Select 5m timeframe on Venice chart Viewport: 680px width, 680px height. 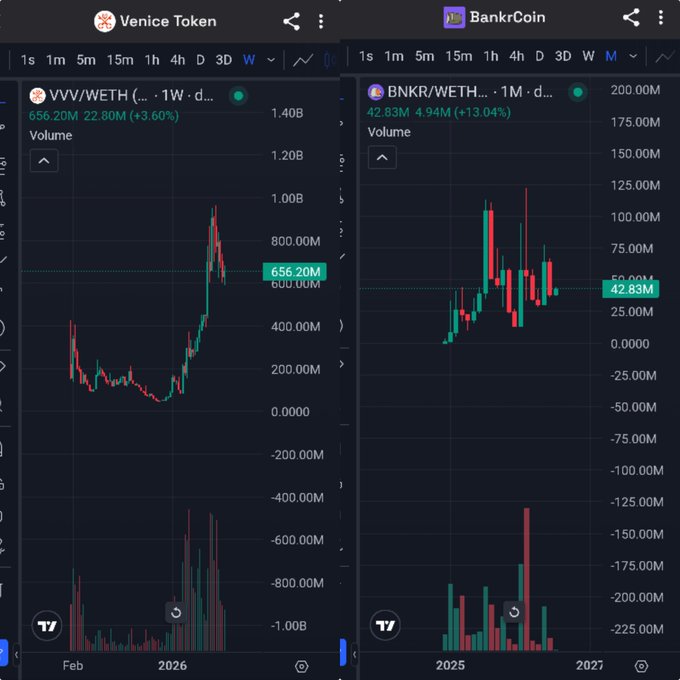tap(86, 60)
